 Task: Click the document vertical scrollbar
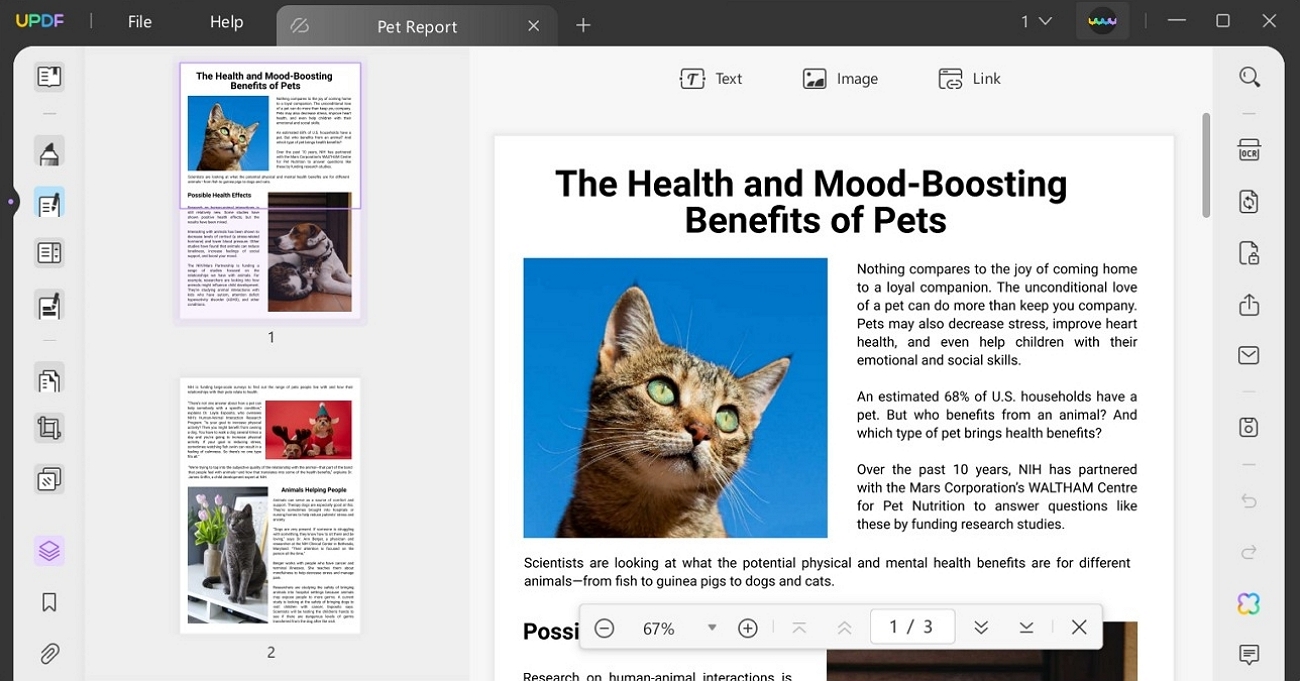pos(1206,165)
